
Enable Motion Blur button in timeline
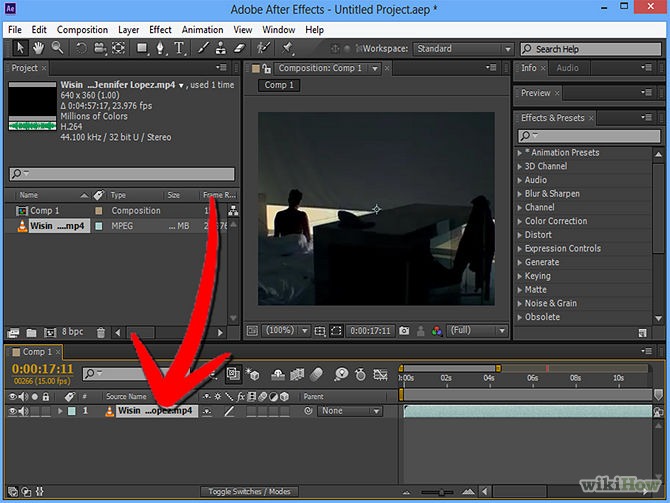click(316, 375)
